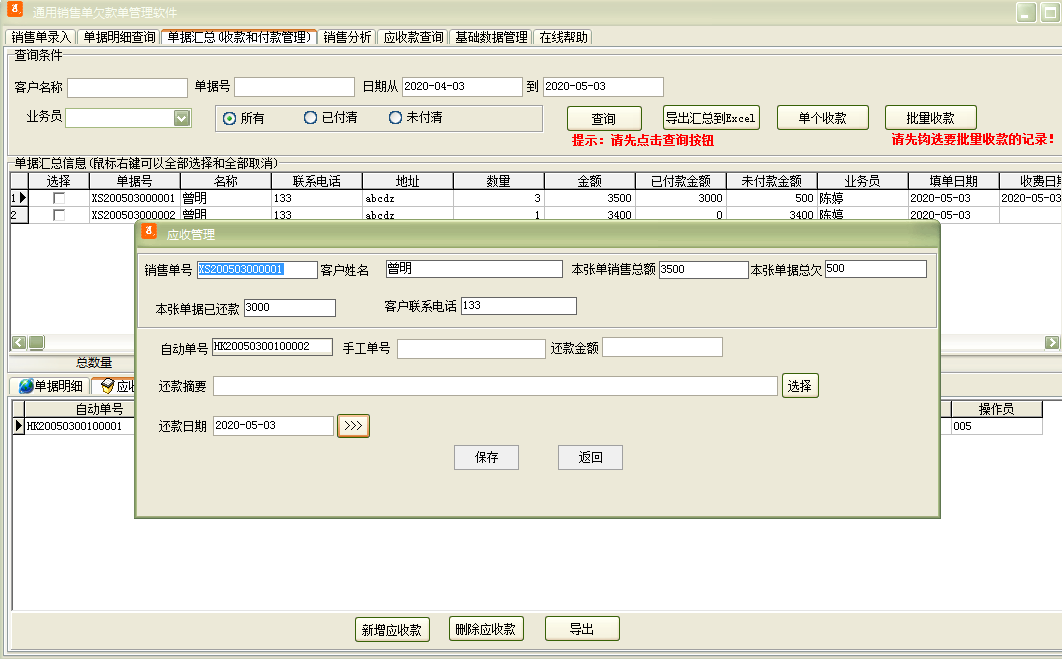Viewport: 1062px width, 659px height.
Task: Click cell XS200503000002 in the grid
Action: pyautogui.click(x=134, y=215)
